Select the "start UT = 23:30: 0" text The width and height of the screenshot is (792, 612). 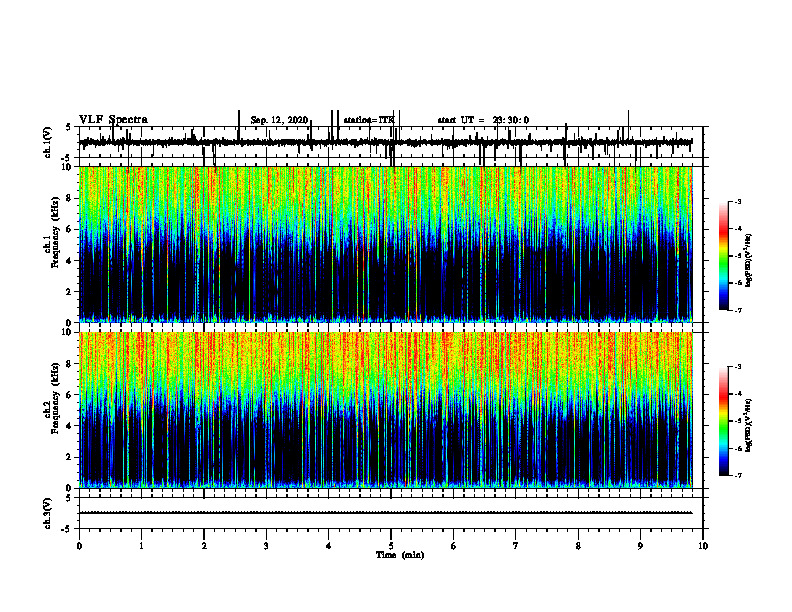(483, 120)
